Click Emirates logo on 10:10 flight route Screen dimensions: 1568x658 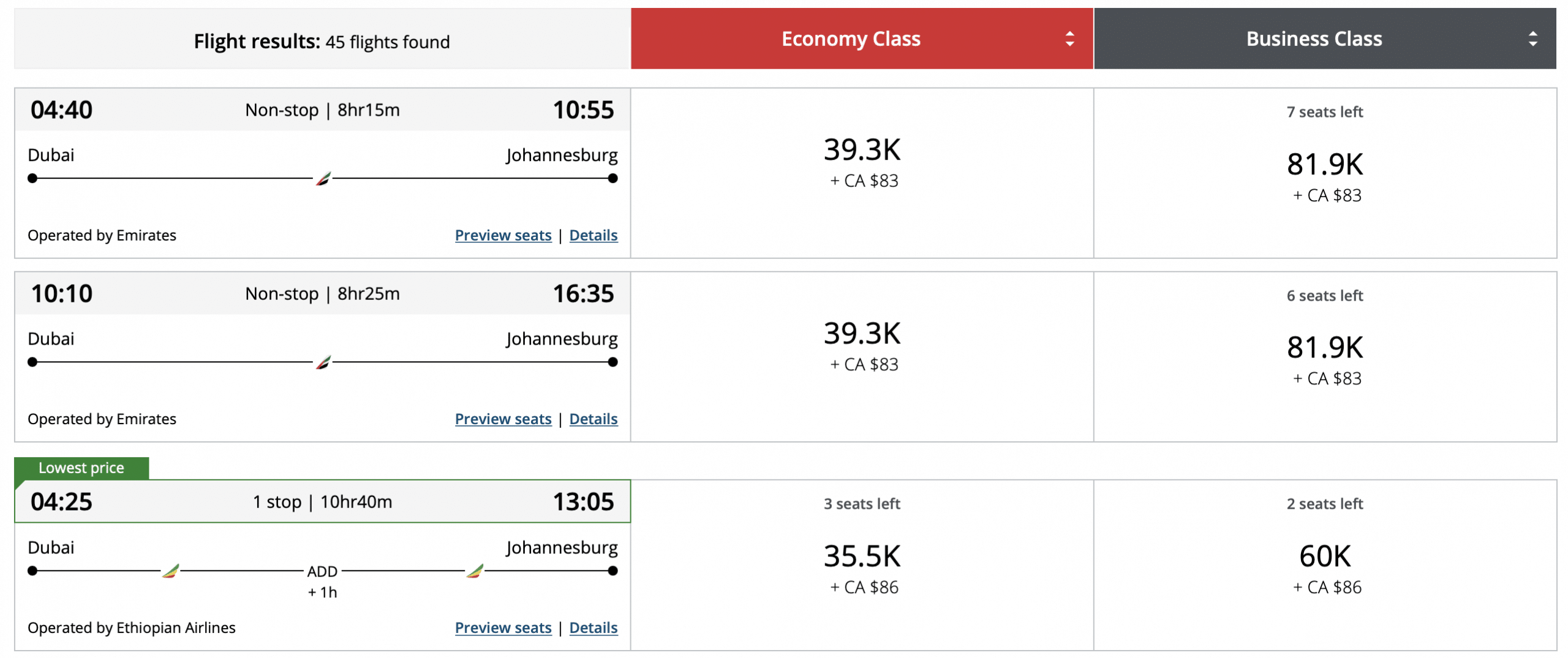click(x=323, y=362)
